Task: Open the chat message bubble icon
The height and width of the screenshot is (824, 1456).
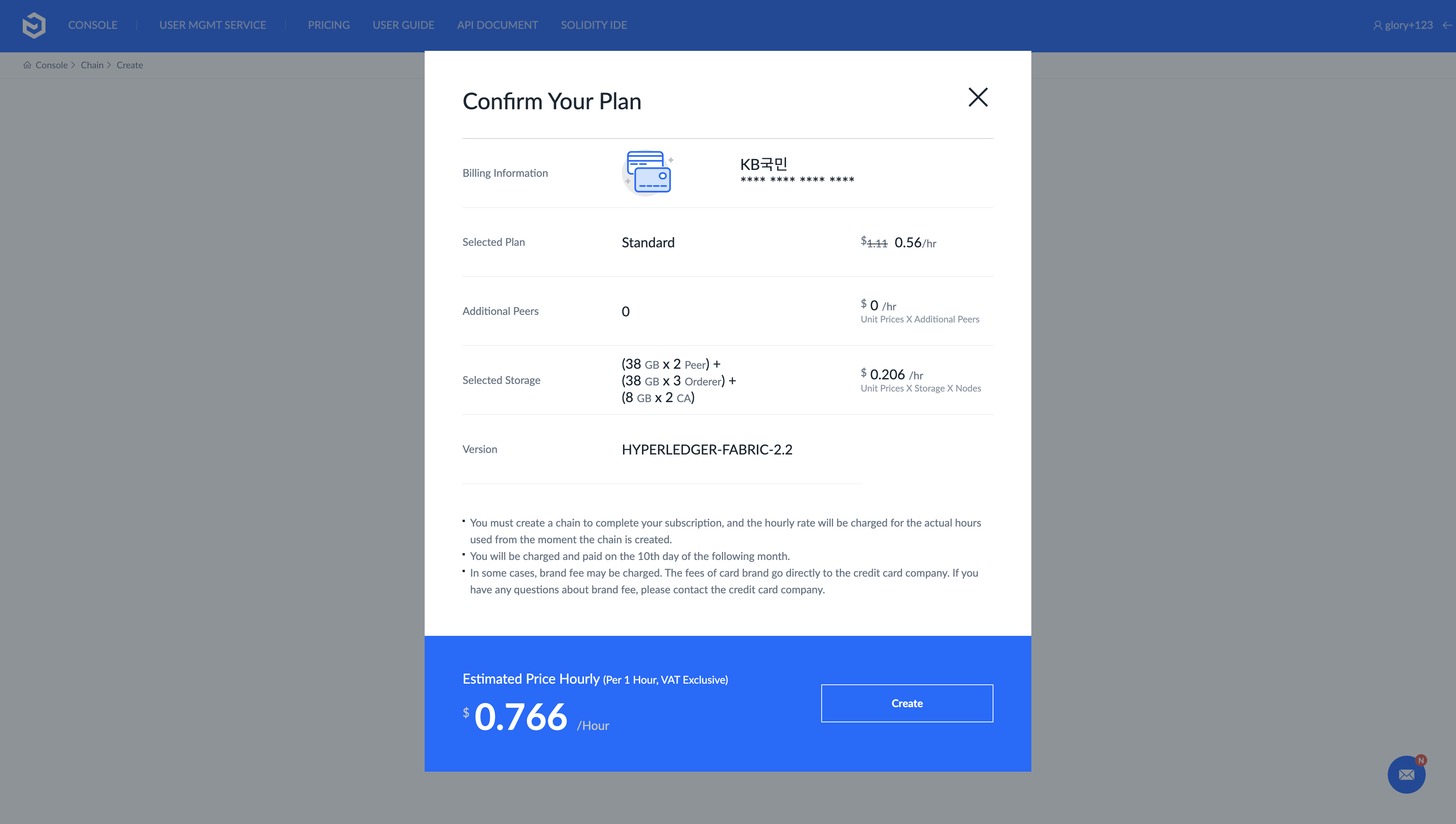Action: [1406, 774]
